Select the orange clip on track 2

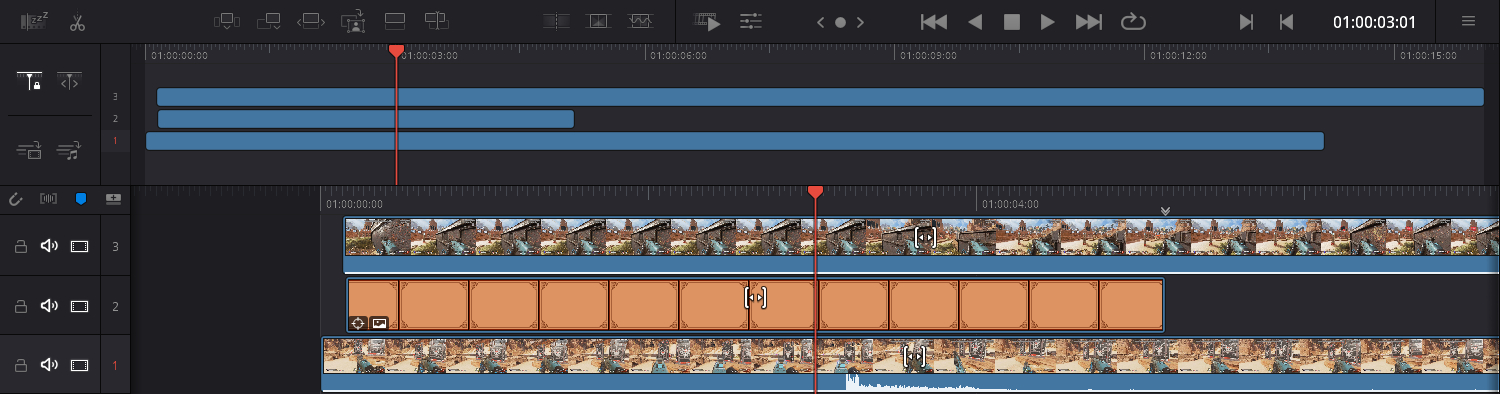(x=755, y=305)
